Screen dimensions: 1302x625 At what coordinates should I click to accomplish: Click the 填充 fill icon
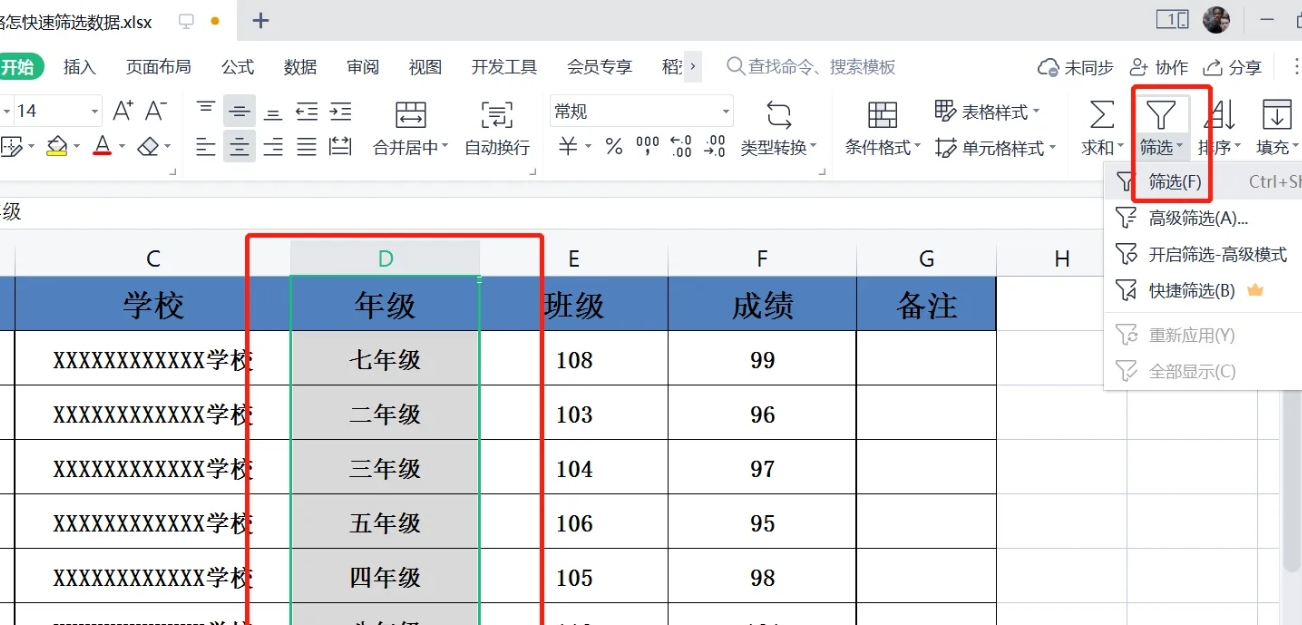click(x=1276, y=114)
